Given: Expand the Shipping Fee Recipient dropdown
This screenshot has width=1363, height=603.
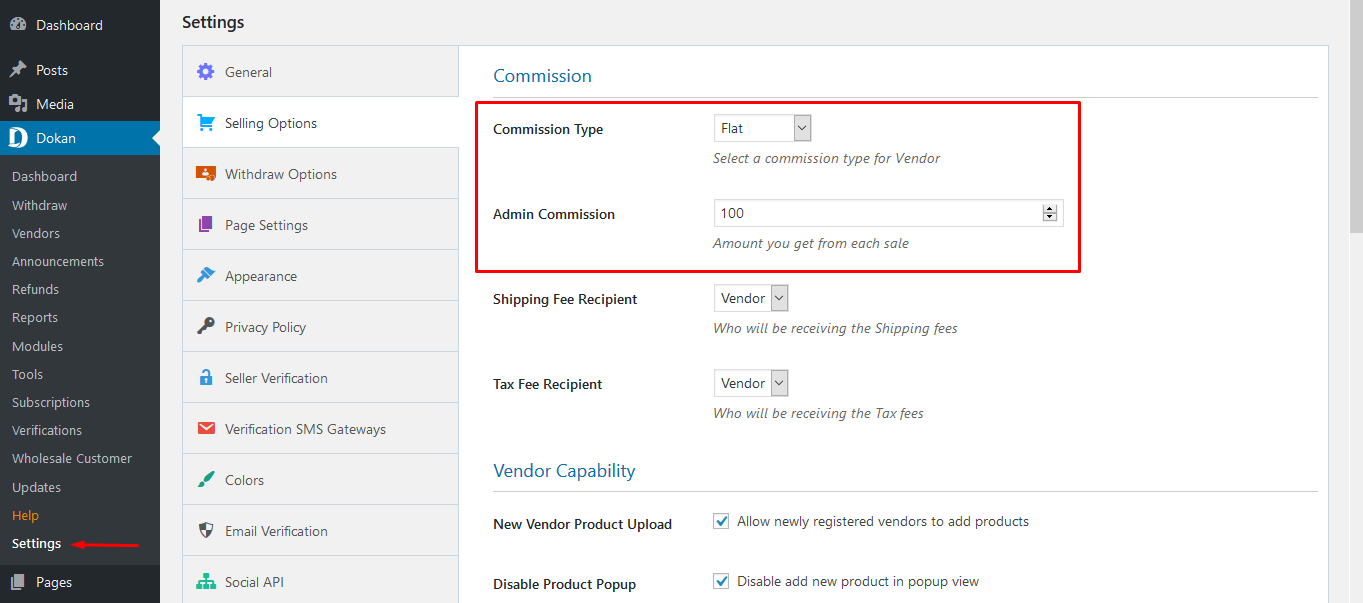Looking at the screenshot, I should 751,299.
